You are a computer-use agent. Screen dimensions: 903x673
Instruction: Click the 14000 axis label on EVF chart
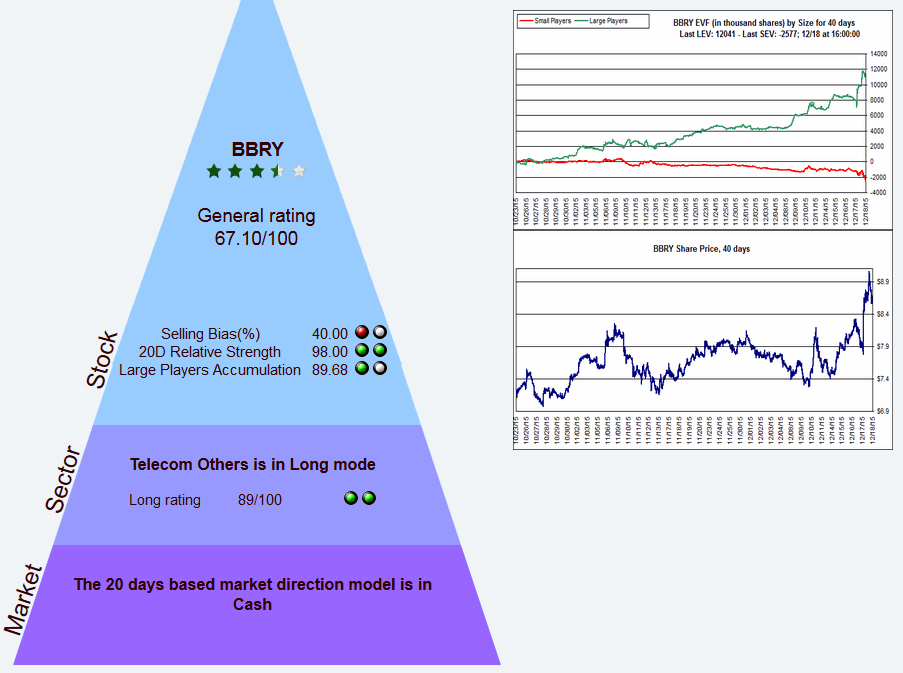tap(879, 54)
